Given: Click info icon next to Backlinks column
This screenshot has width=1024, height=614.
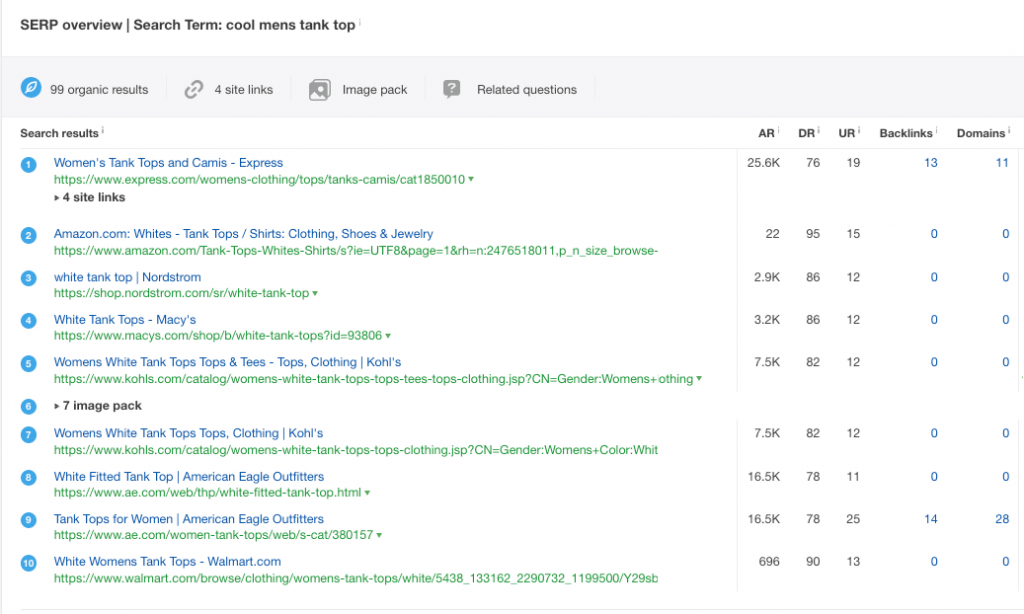Looking at the screenshot, I should (x=936, y=130).
